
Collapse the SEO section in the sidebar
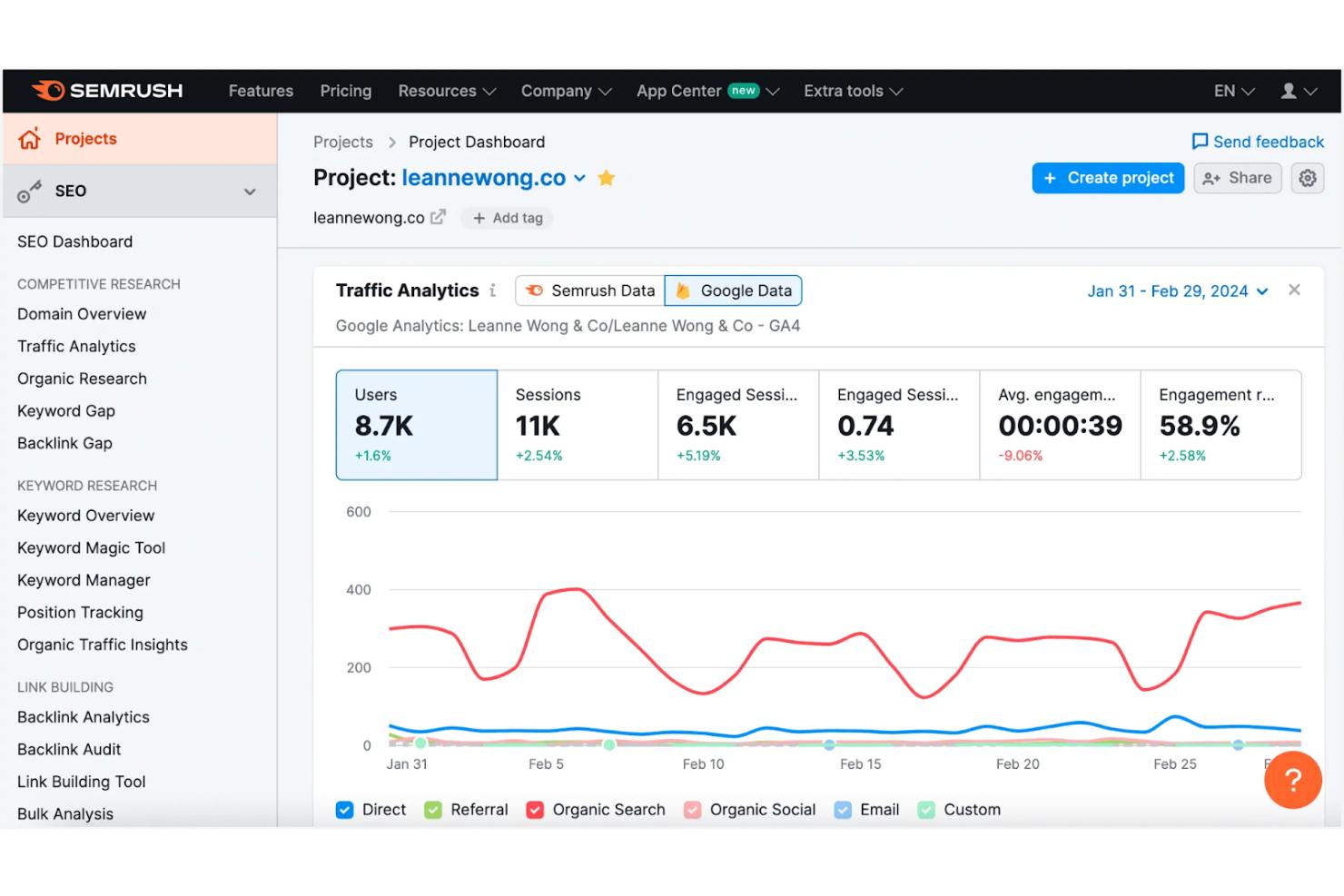[249, 192]
